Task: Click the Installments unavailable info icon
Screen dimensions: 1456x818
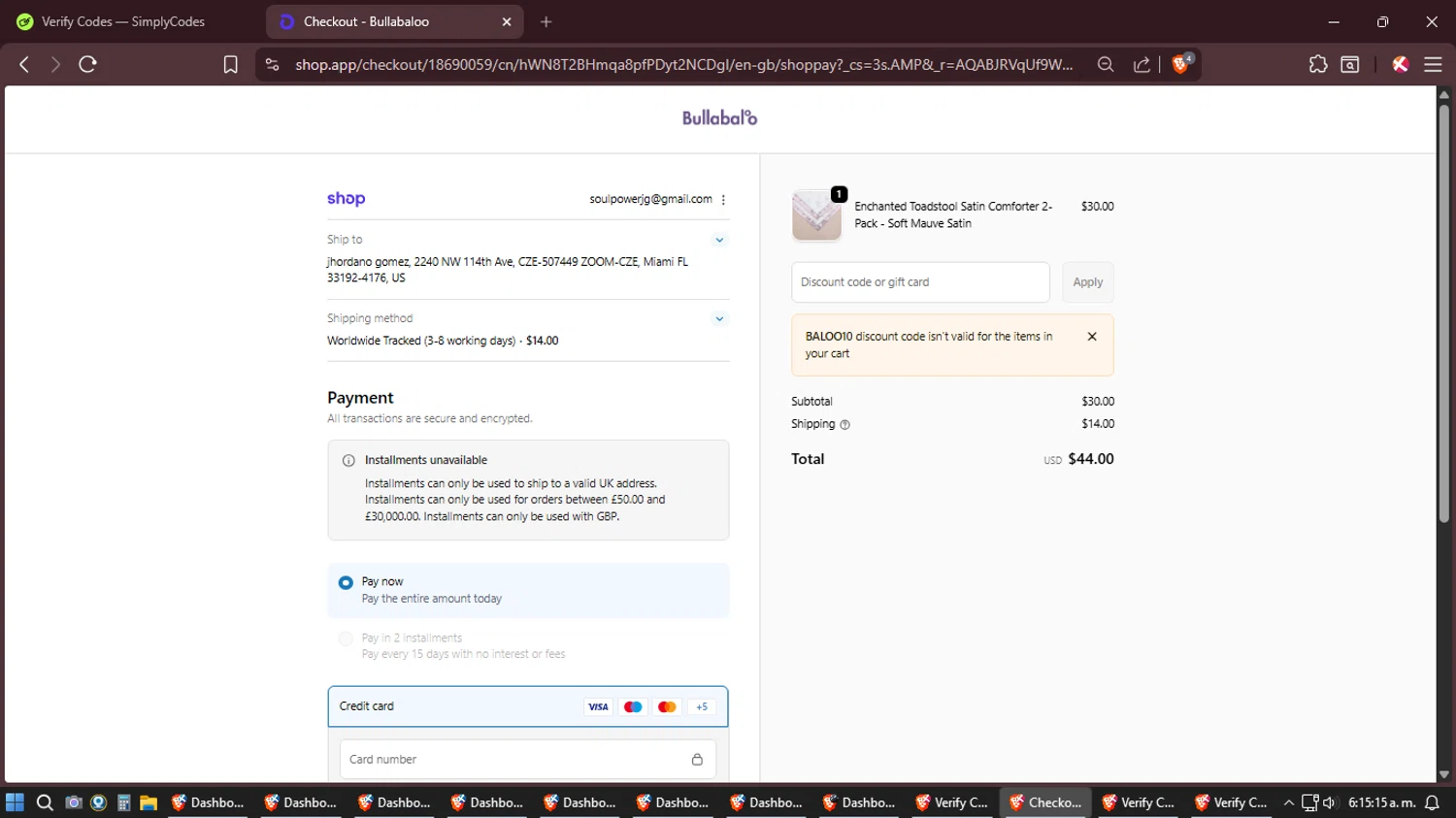Action: (348, 461)
